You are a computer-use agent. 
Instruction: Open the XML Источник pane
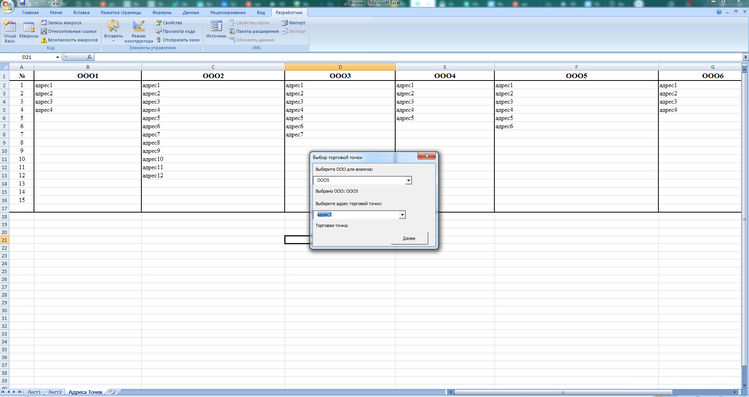[x=216, y=30]
